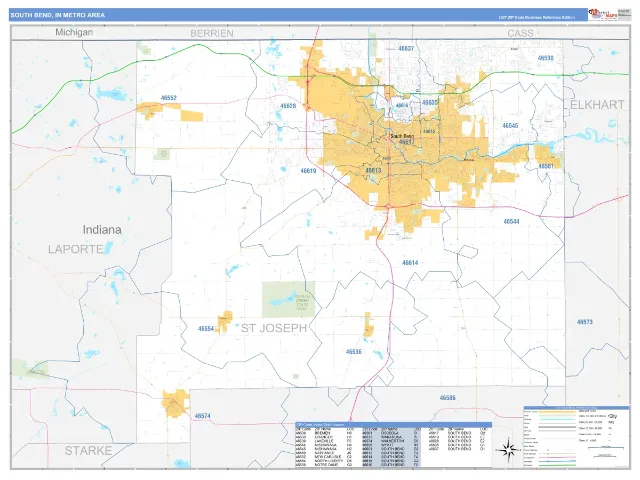Click ZIP code label 46613

pyautogui.click(x=373, y=170)
